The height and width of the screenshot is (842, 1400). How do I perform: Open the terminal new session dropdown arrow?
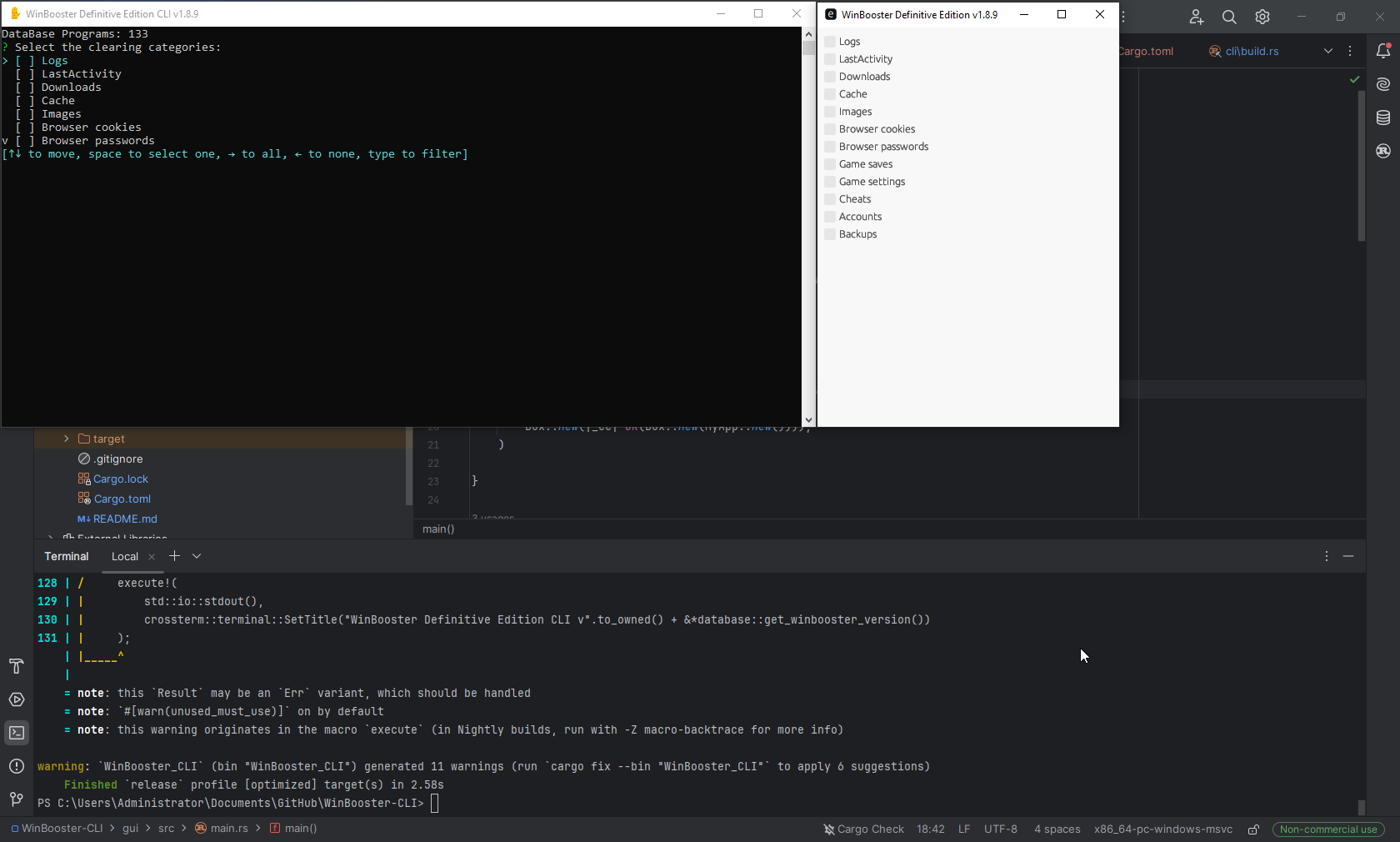point(197,556)
